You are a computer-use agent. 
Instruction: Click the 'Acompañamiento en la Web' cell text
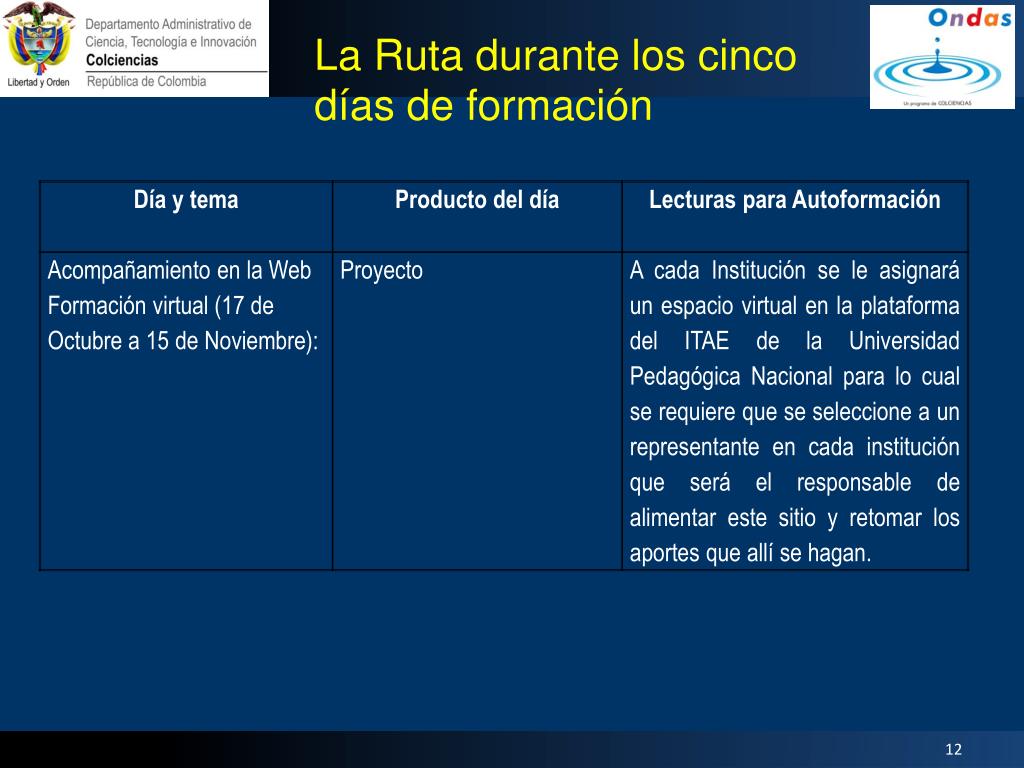point(179,270)
